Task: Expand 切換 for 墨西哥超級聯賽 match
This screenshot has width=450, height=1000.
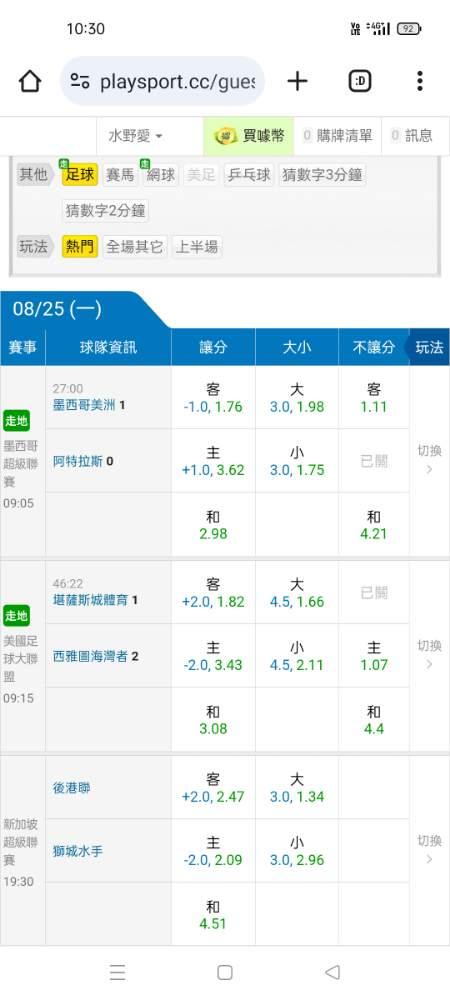Action: [x=429, y=459]
